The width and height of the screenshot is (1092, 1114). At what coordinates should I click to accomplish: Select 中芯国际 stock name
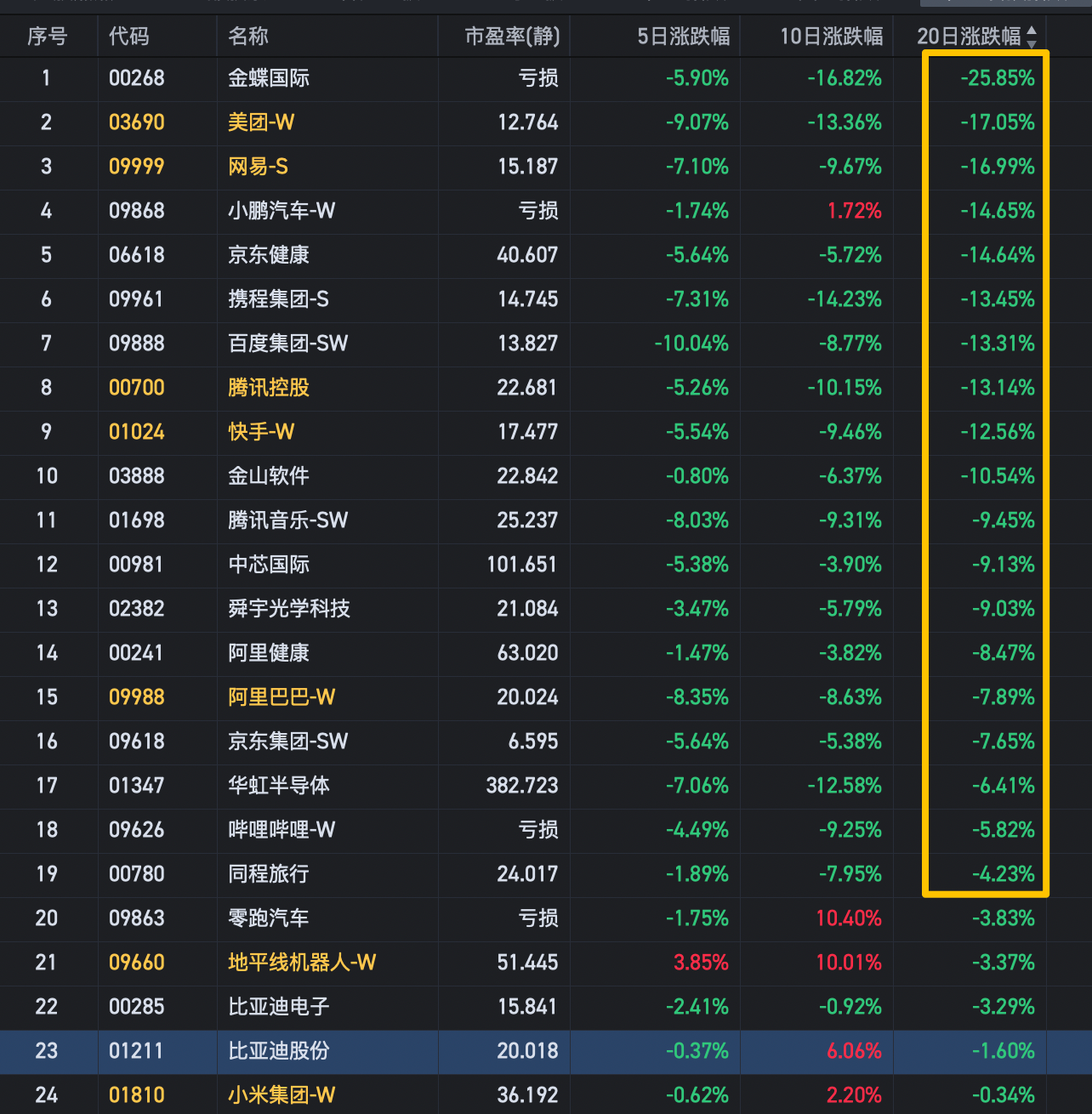[x=269, y=565]
